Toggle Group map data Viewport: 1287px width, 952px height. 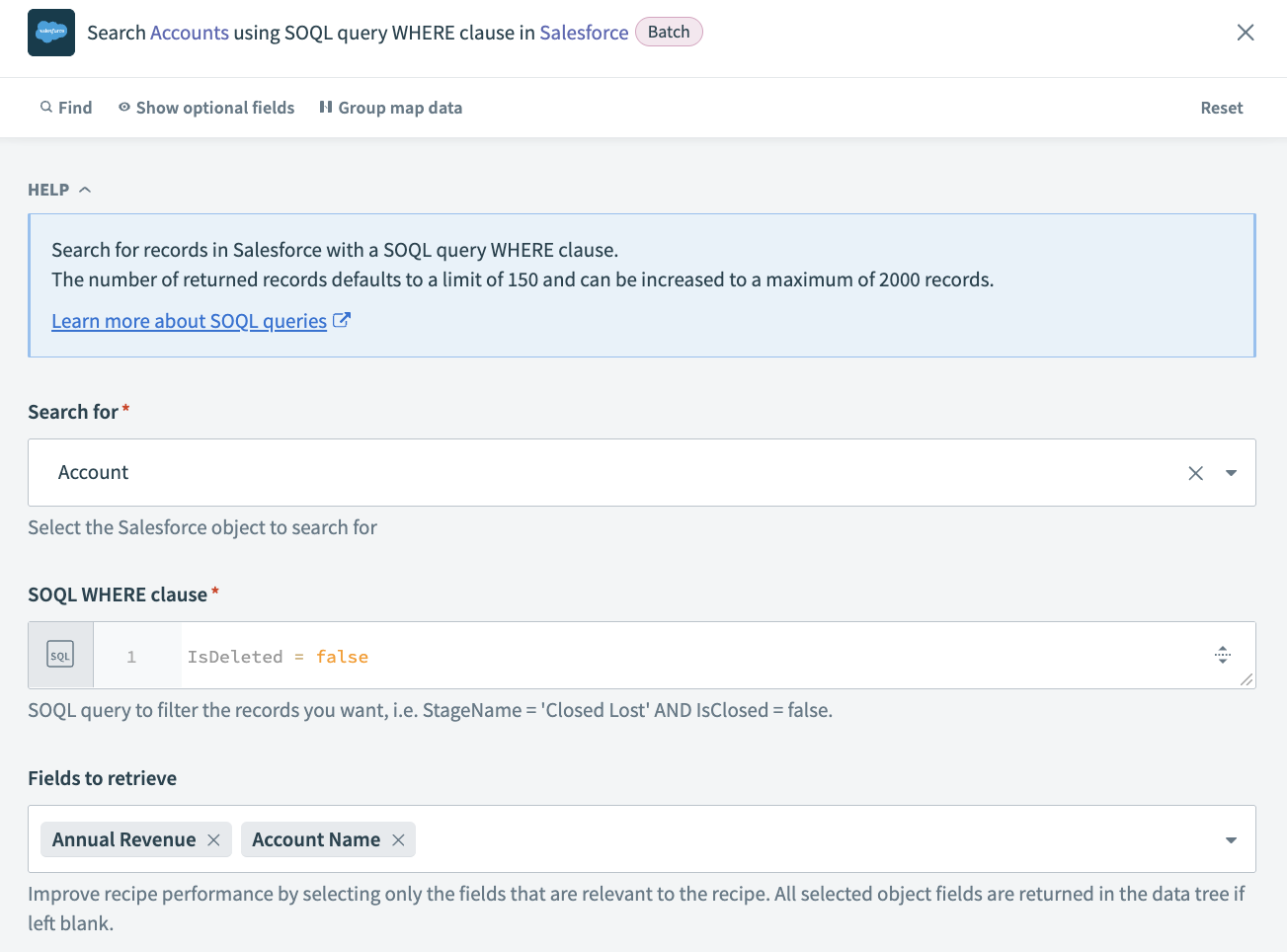point(390,108)
